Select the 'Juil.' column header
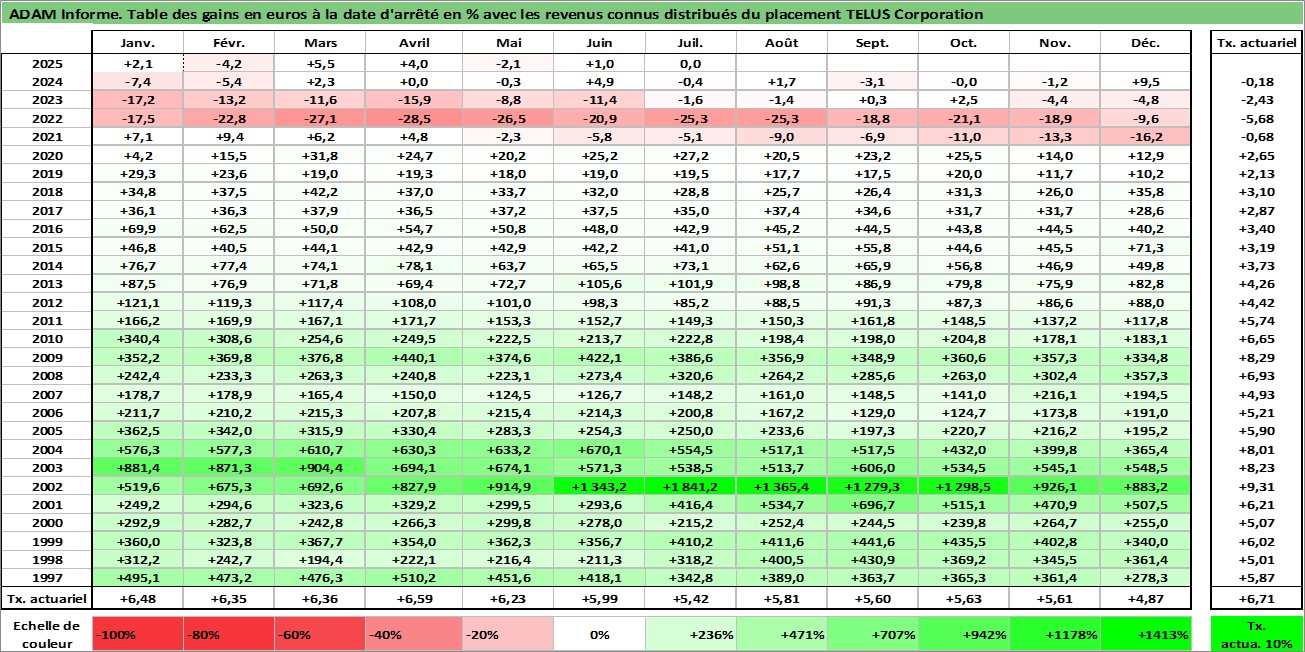Image resolution: width=1305 pixels, height=652 pixels. (691, 44)
